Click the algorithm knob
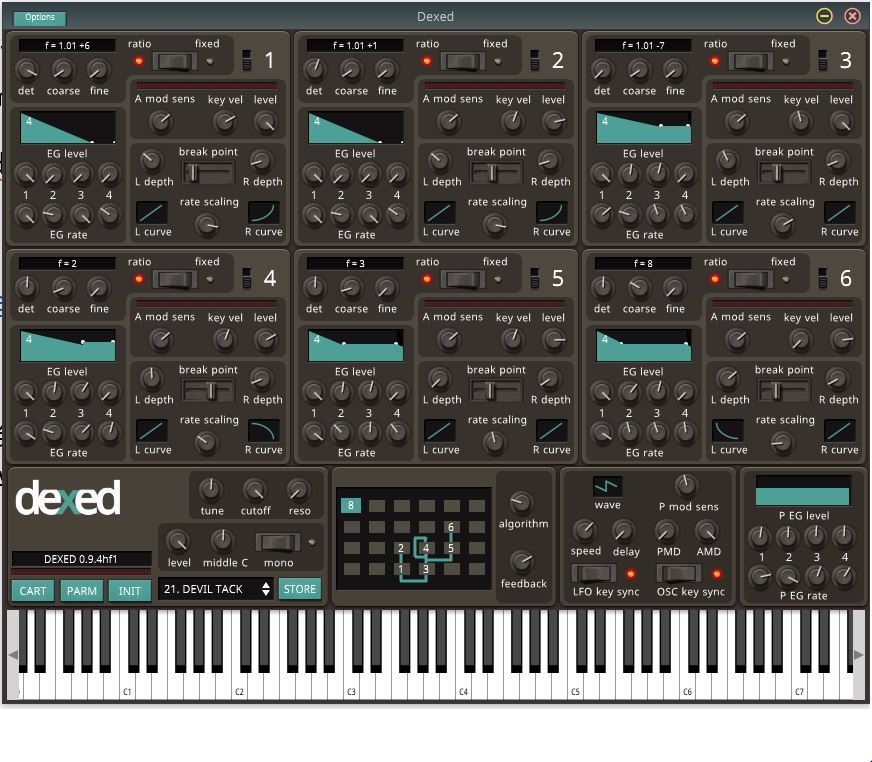Image resolution: width=872 pixels, height=762 pixels. coord(522,503)
